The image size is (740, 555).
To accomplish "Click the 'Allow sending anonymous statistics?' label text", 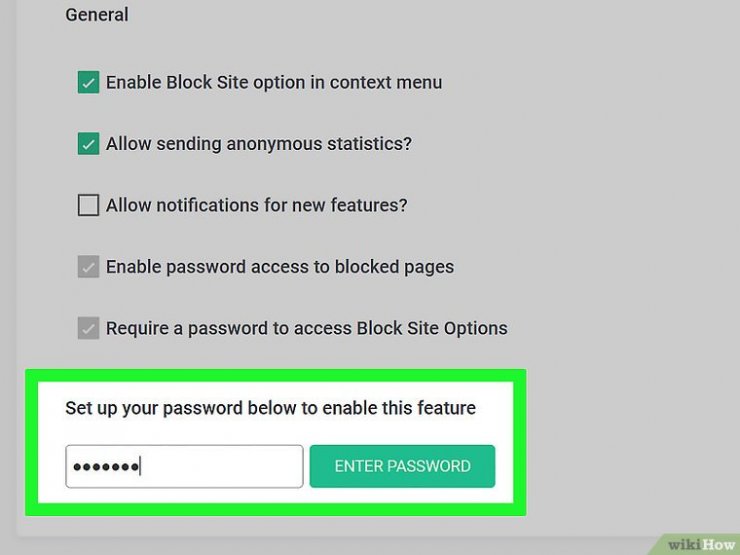I will point(259,144).
